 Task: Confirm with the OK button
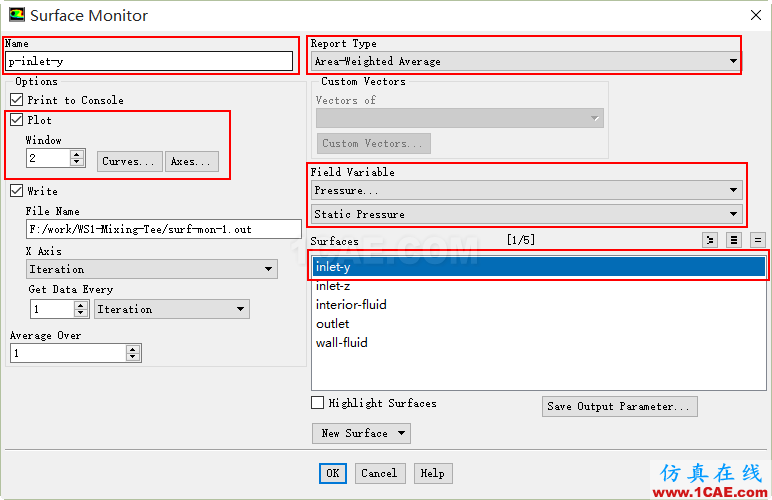(333, 473)
